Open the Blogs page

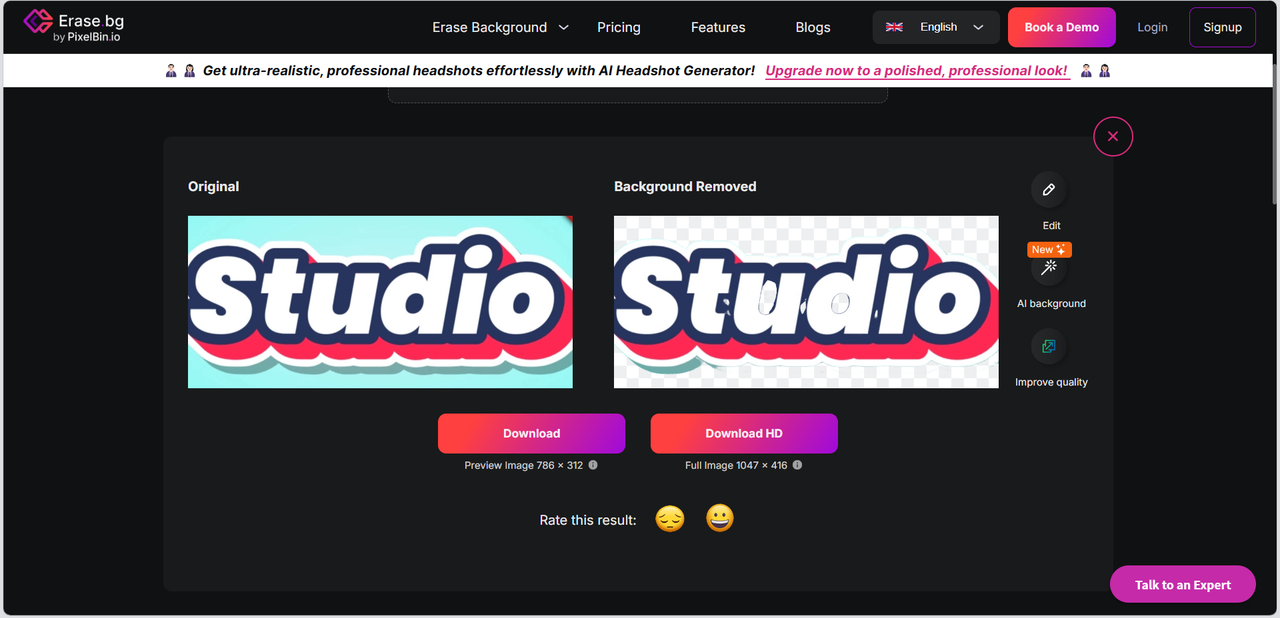click(813, 27)
